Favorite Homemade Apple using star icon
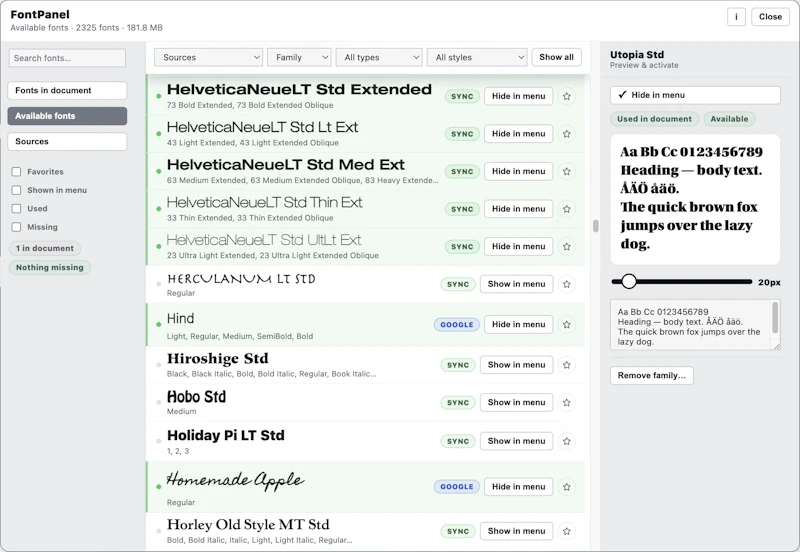This screenshot has height=552, width=800. (566, 487)
